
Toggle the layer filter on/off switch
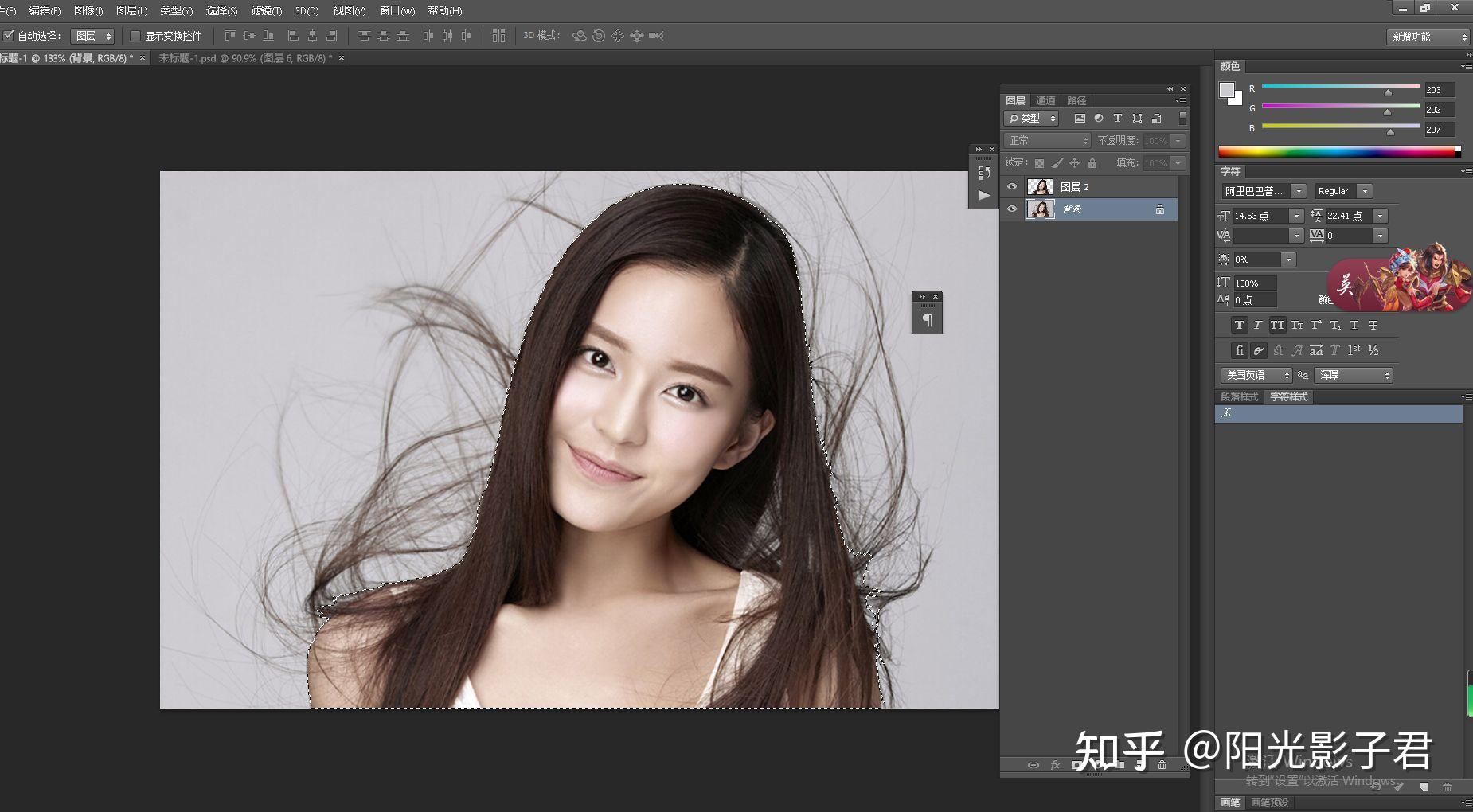pyautogui.click(x=1182, y=119)
